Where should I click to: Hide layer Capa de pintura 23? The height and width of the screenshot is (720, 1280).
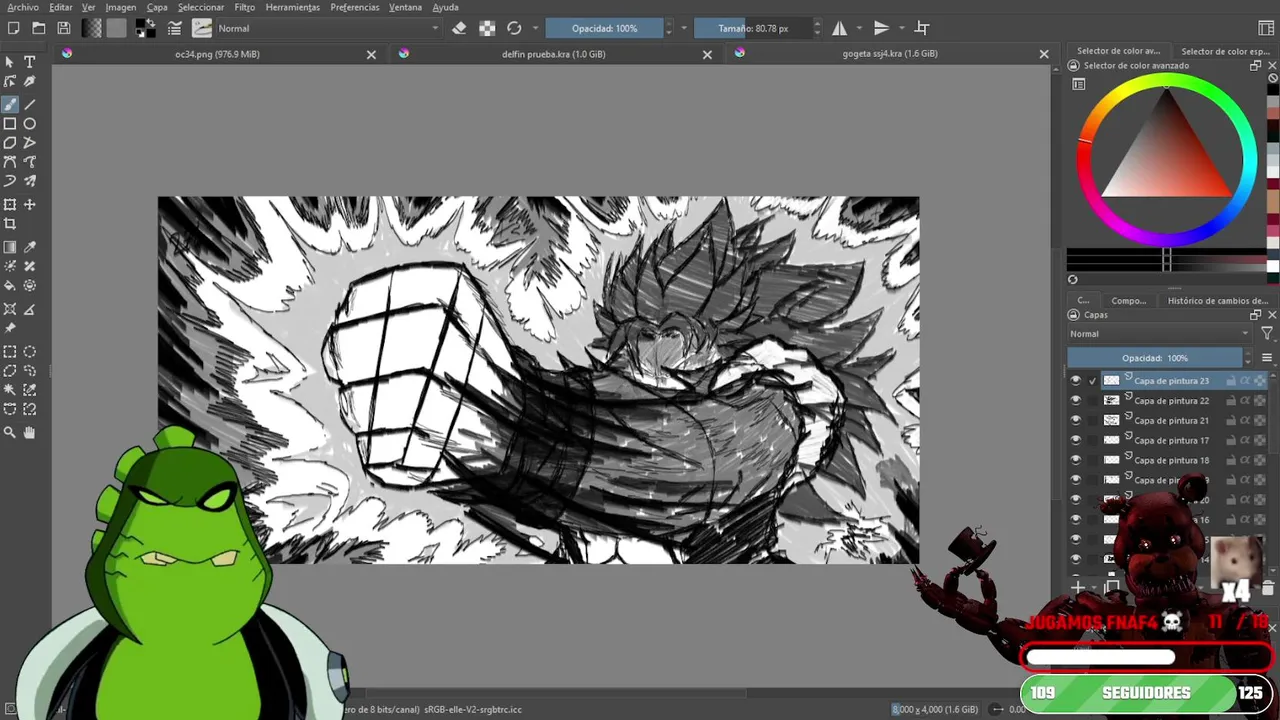[x=1076, y=380]
